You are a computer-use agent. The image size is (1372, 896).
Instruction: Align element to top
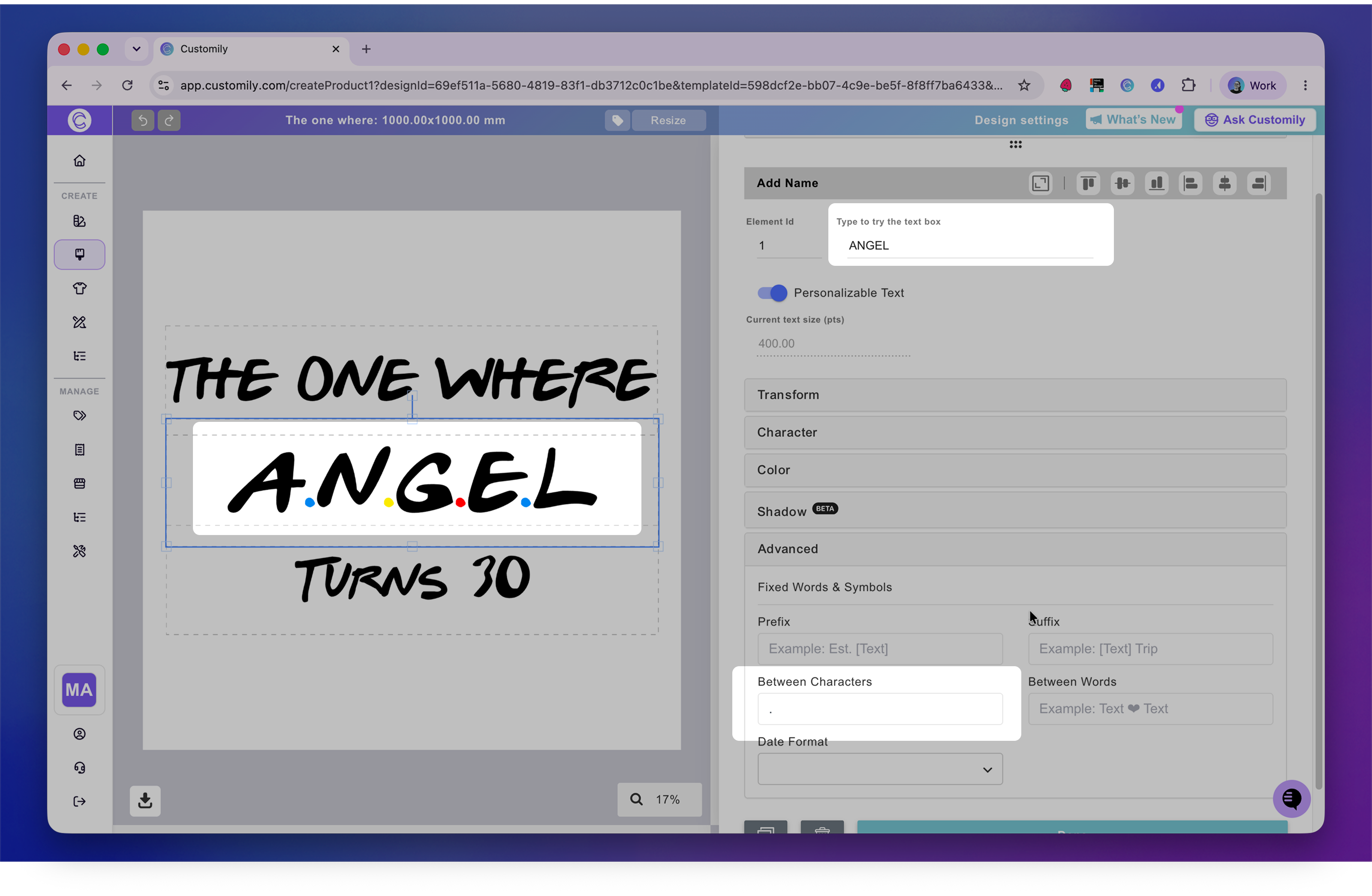pos(1088,183)
